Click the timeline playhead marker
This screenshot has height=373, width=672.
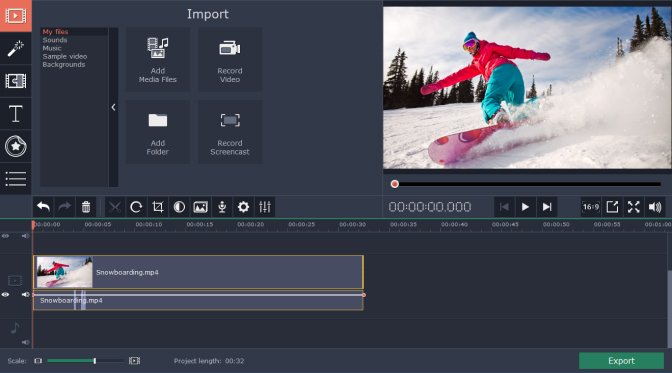point(33,224)
